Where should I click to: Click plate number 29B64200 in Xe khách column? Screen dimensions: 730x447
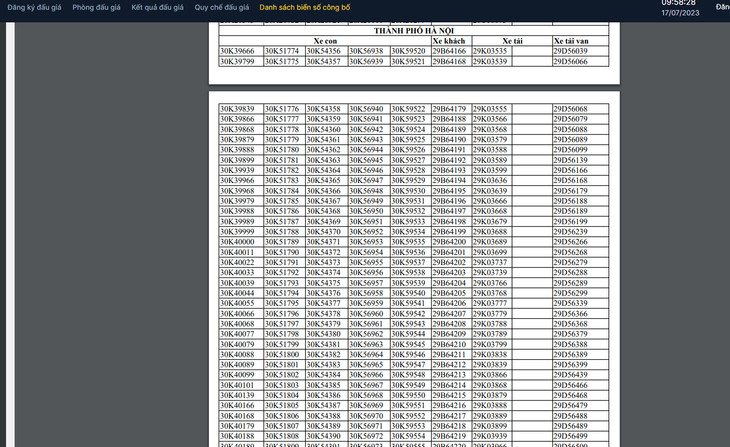449,242
